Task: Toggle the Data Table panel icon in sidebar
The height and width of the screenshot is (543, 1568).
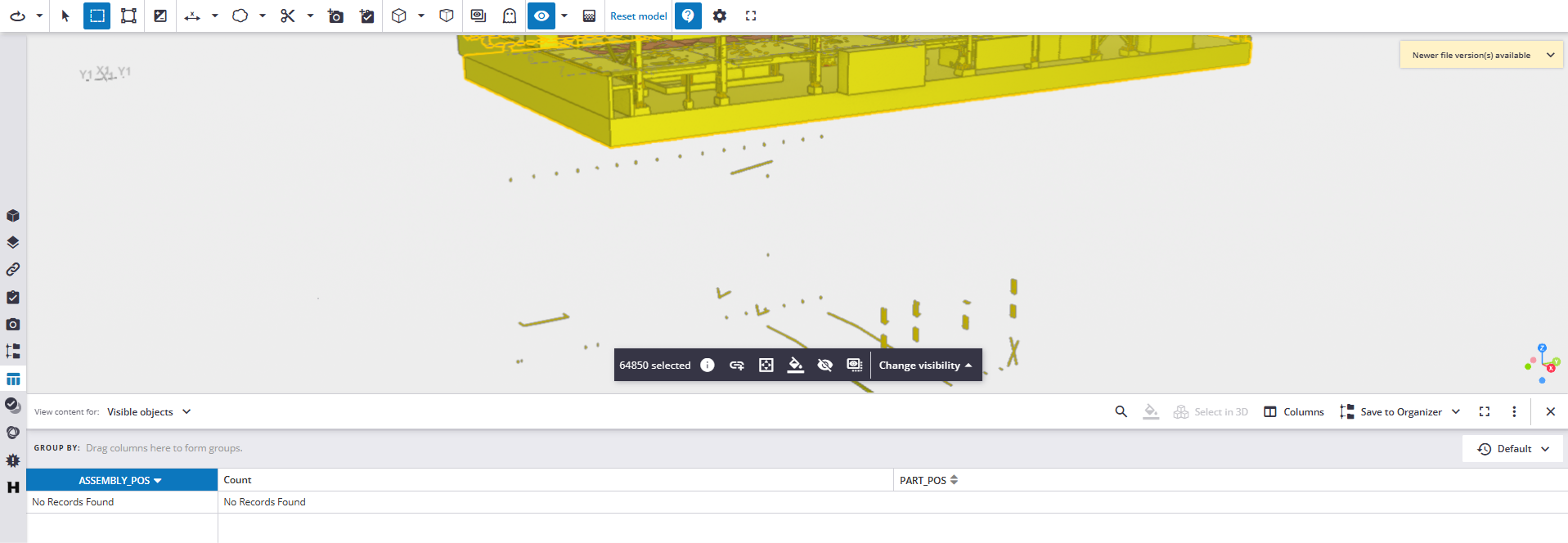Action: coord(13,379)
